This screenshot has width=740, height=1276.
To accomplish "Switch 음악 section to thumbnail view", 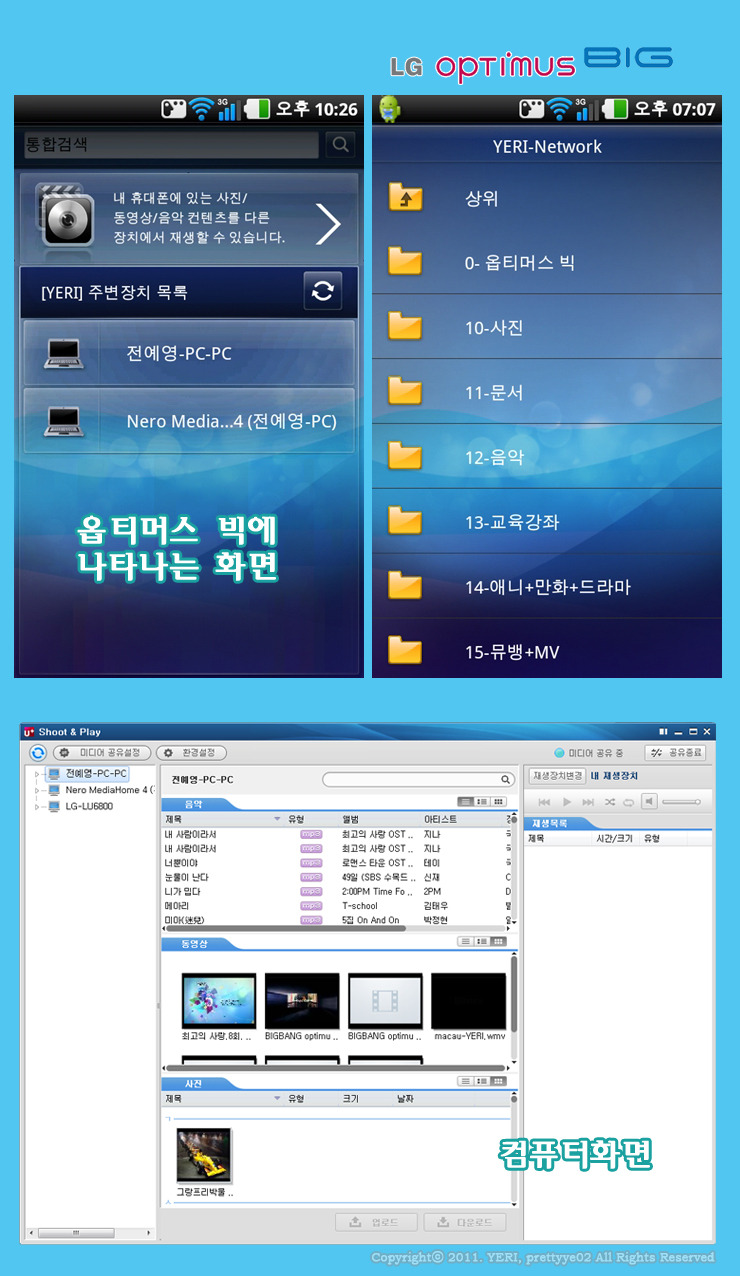I will click(x=498, y=802).
